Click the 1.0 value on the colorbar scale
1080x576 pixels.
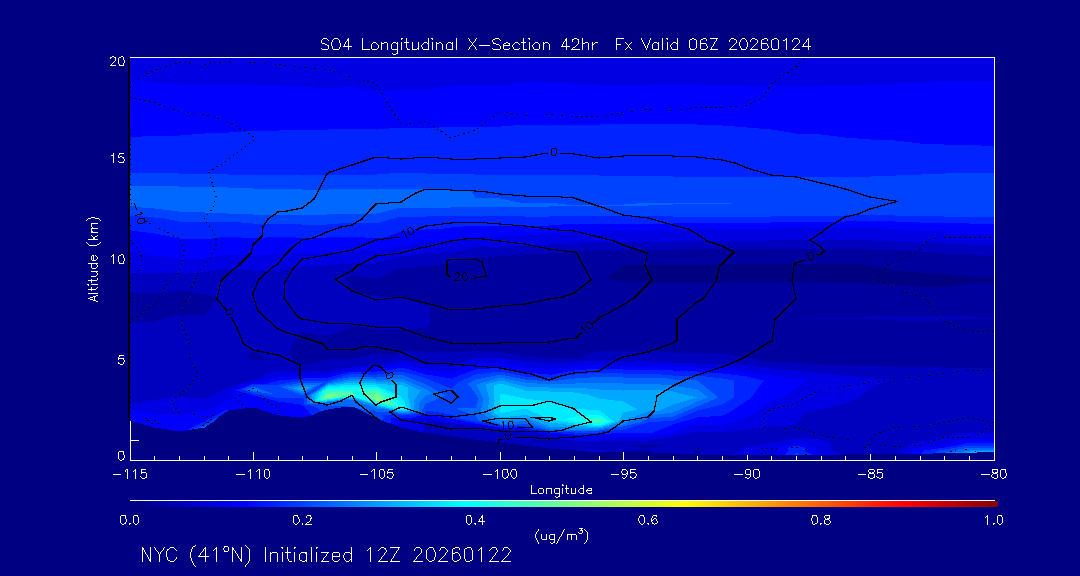[992, 520]
